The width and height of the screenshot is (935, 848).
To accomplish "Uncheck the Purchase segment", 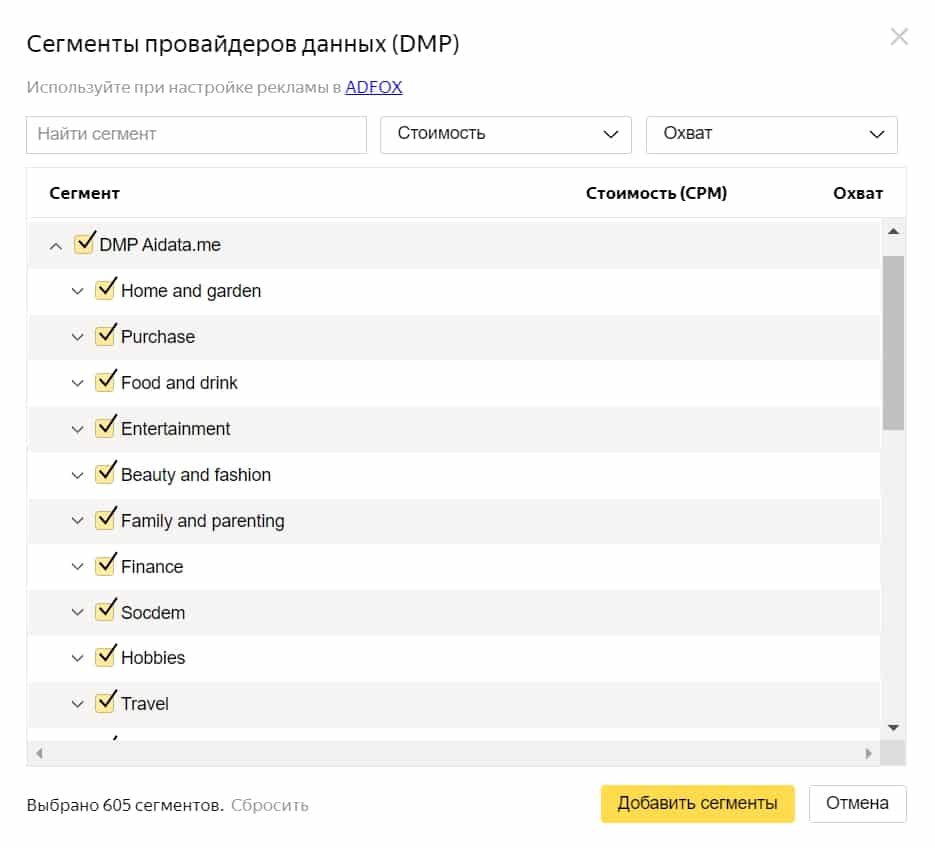I will (x=106, y=336).
